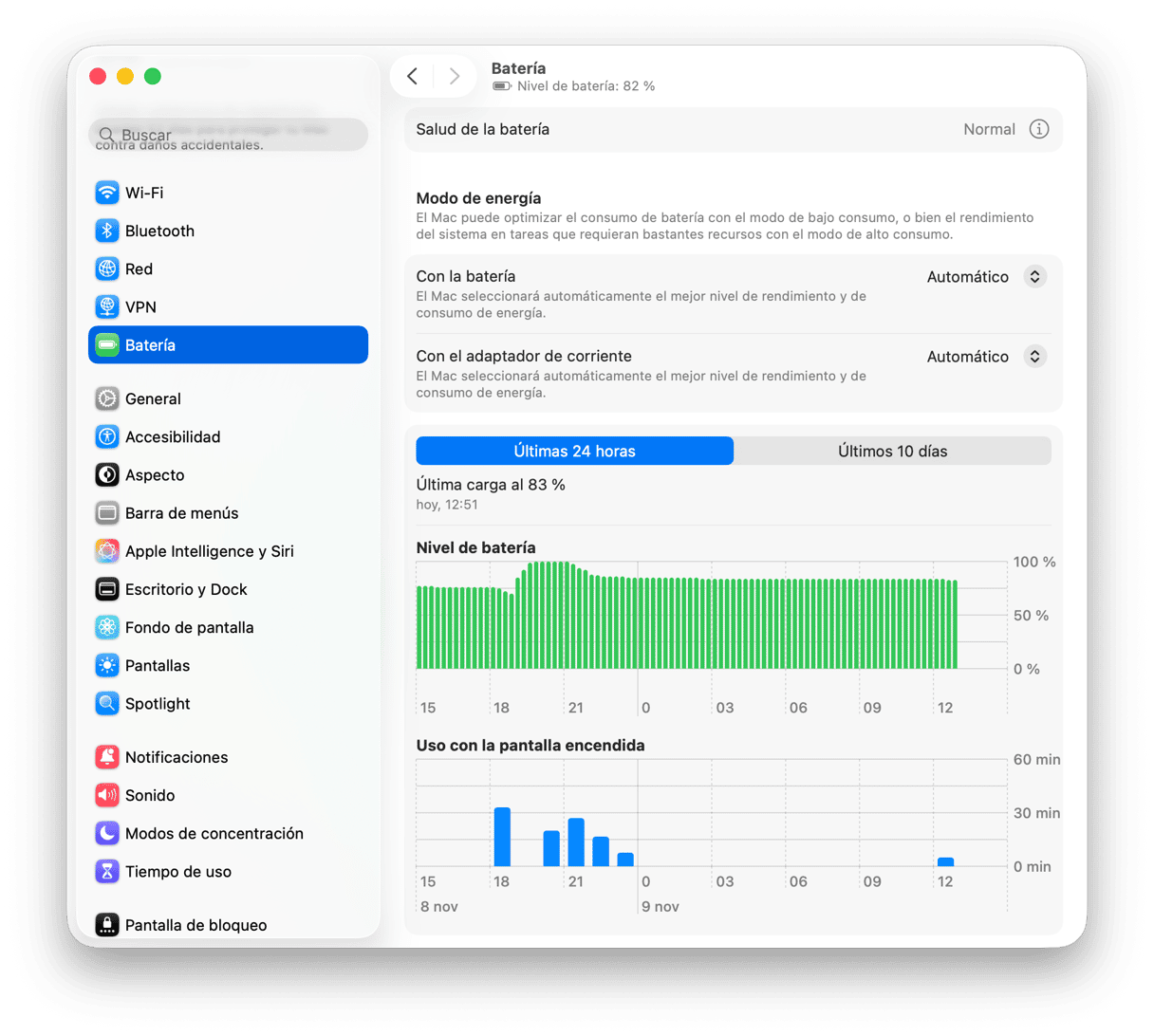
Task: Open the Notificaciones bell icon
Action: point(107,757)
